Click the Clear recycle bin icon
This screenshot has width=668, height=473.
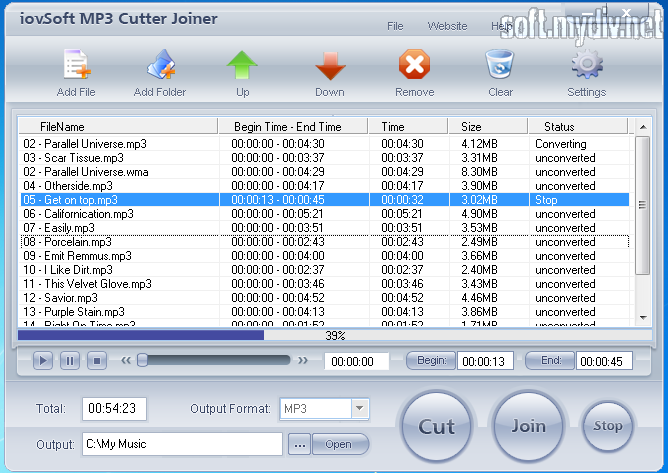pyautogui.click(x=499, y=64)
